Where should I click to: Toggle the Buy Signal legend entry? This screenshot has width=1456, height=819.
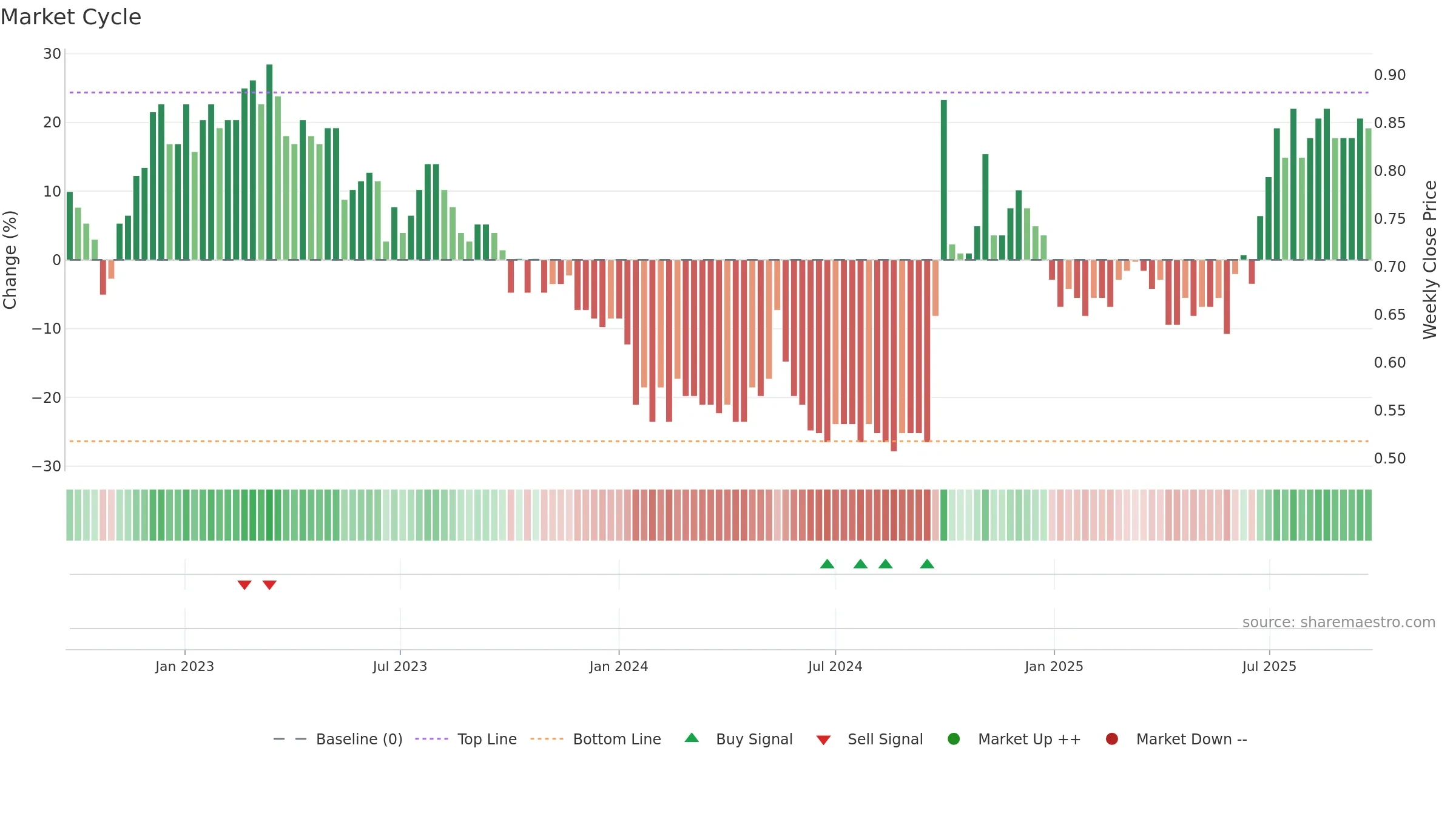pyautogui.click(x=738, y=739)
